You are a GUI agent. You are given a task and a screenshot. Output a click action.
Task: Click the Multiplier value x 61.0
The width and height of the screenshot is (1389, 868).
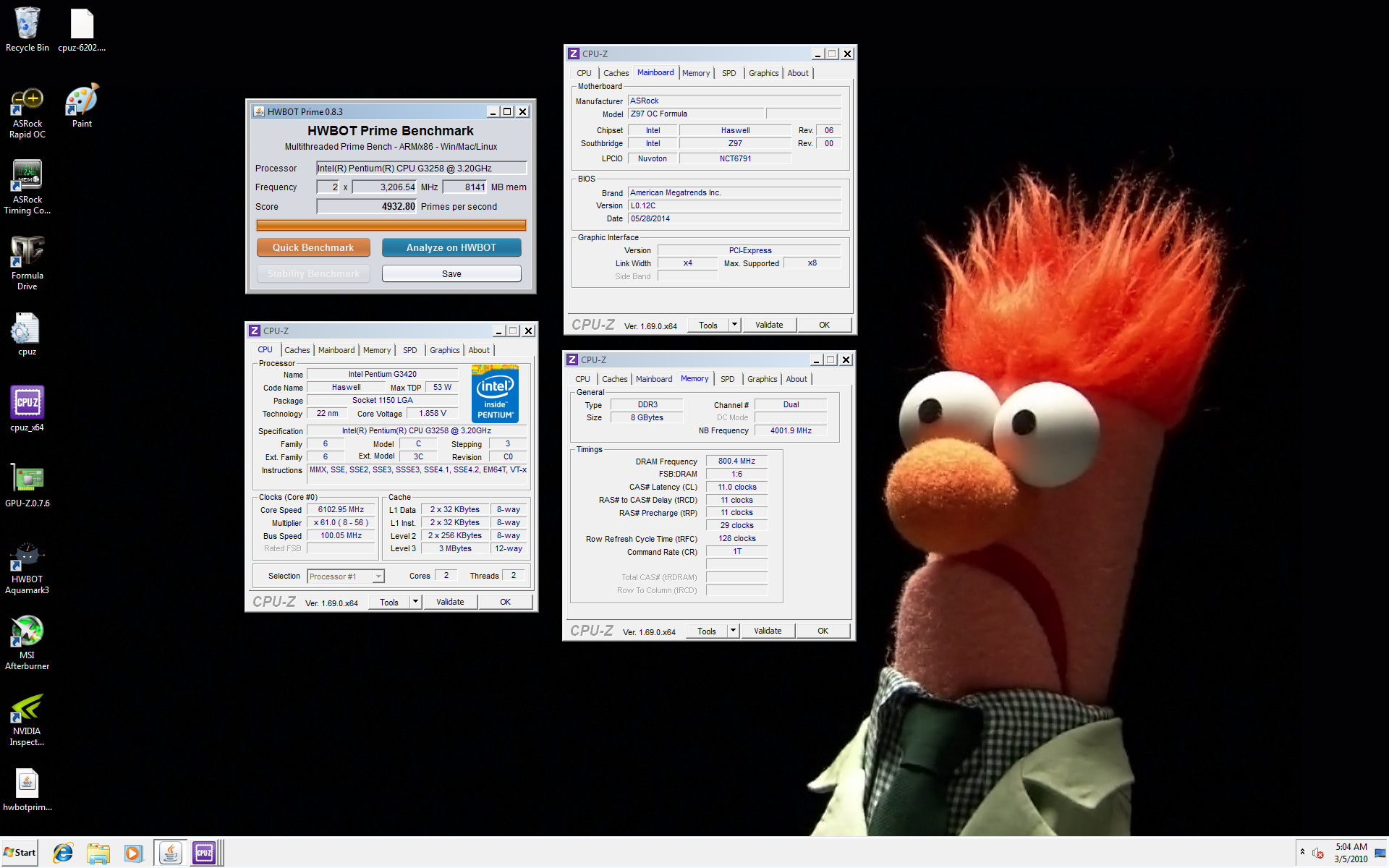coord(341,522)
